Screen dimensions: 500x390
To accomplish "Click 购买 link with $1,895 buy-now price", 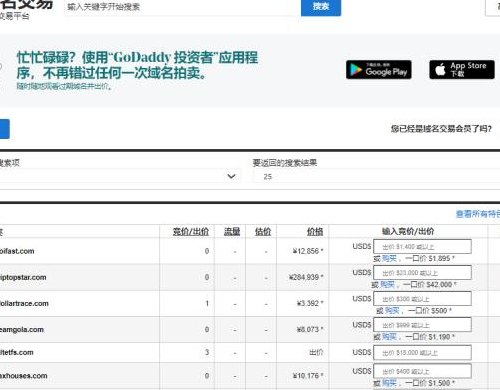I will (389, 259).
